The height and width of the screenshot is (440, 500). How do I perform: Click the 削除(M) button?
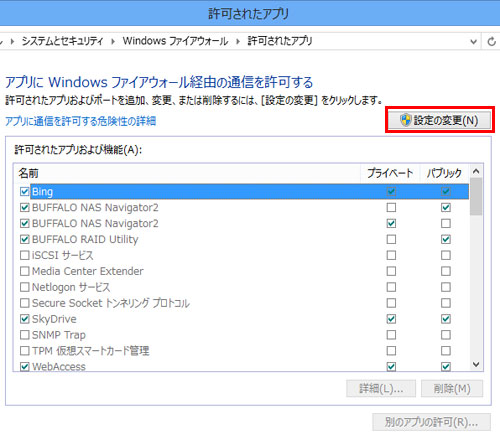pyautogui.click(x=452, y=388)
